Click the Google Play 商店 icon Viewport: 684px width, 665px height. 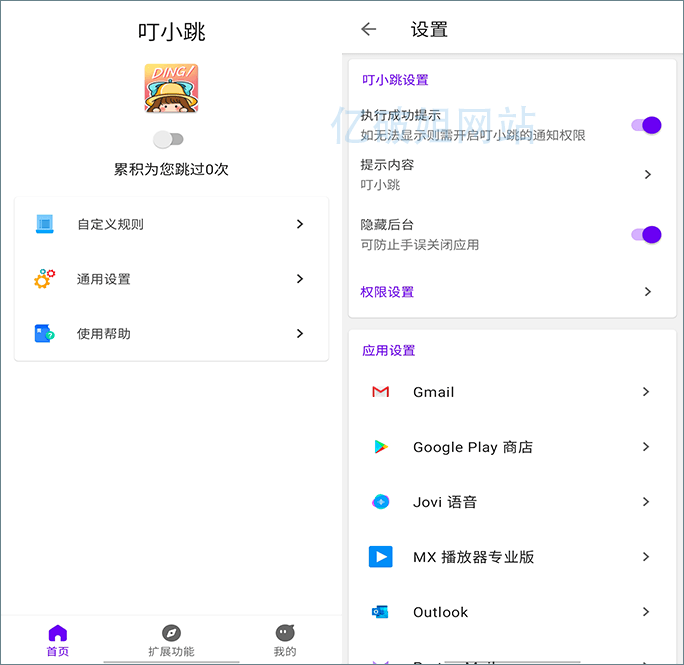tap(380, 447)
